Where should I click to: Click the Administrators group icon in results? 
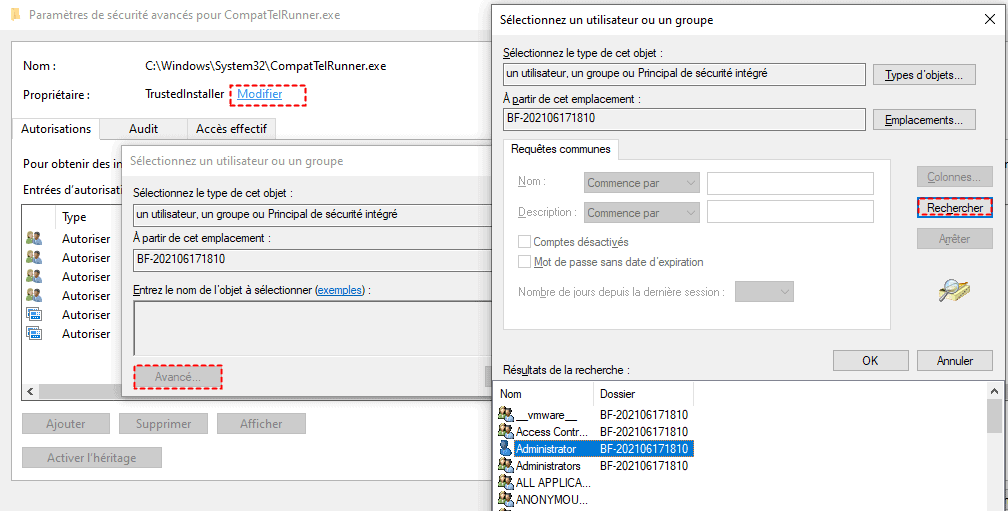506,466
